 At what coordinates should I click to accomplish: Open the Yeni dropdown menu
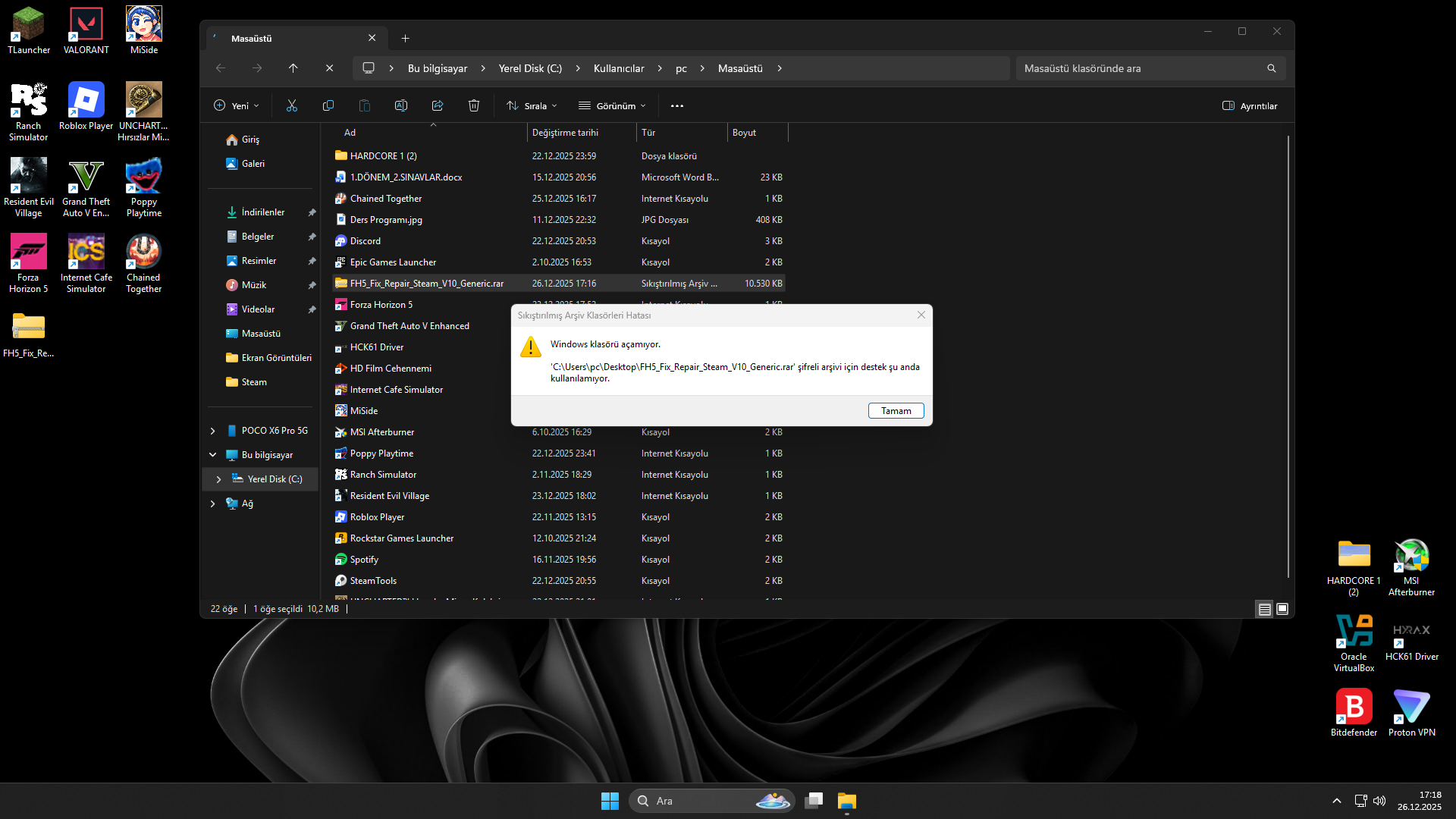pos(237,106)
